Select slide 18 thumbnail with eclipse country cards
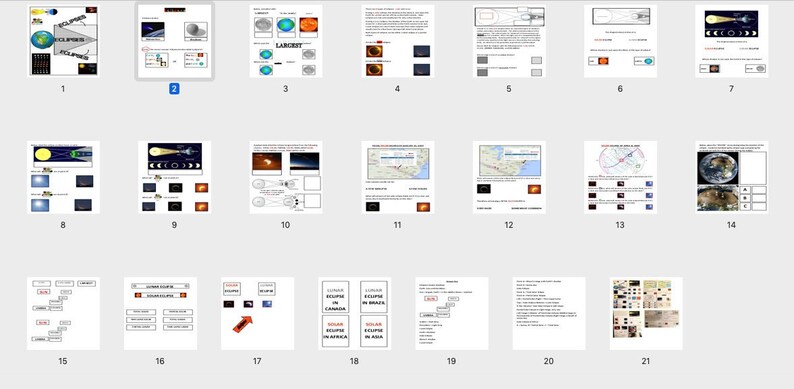The height and width of the screenshot is (389, 794). (354, 314)
